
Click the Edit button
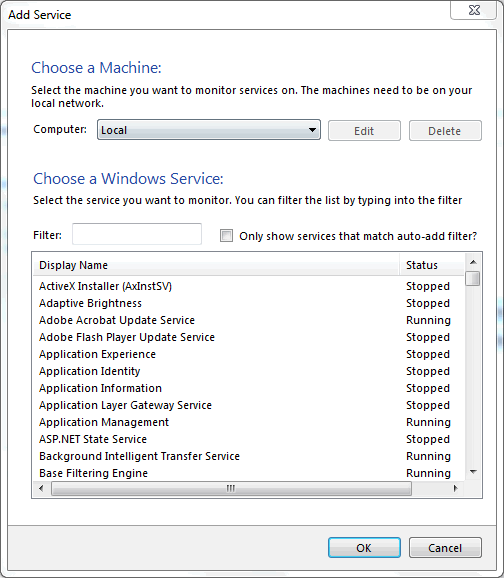pos(364,130)
